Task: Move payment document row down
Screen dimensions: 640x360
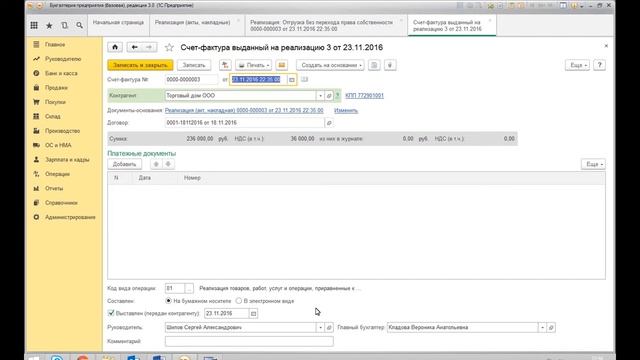Action: point(168,164)
